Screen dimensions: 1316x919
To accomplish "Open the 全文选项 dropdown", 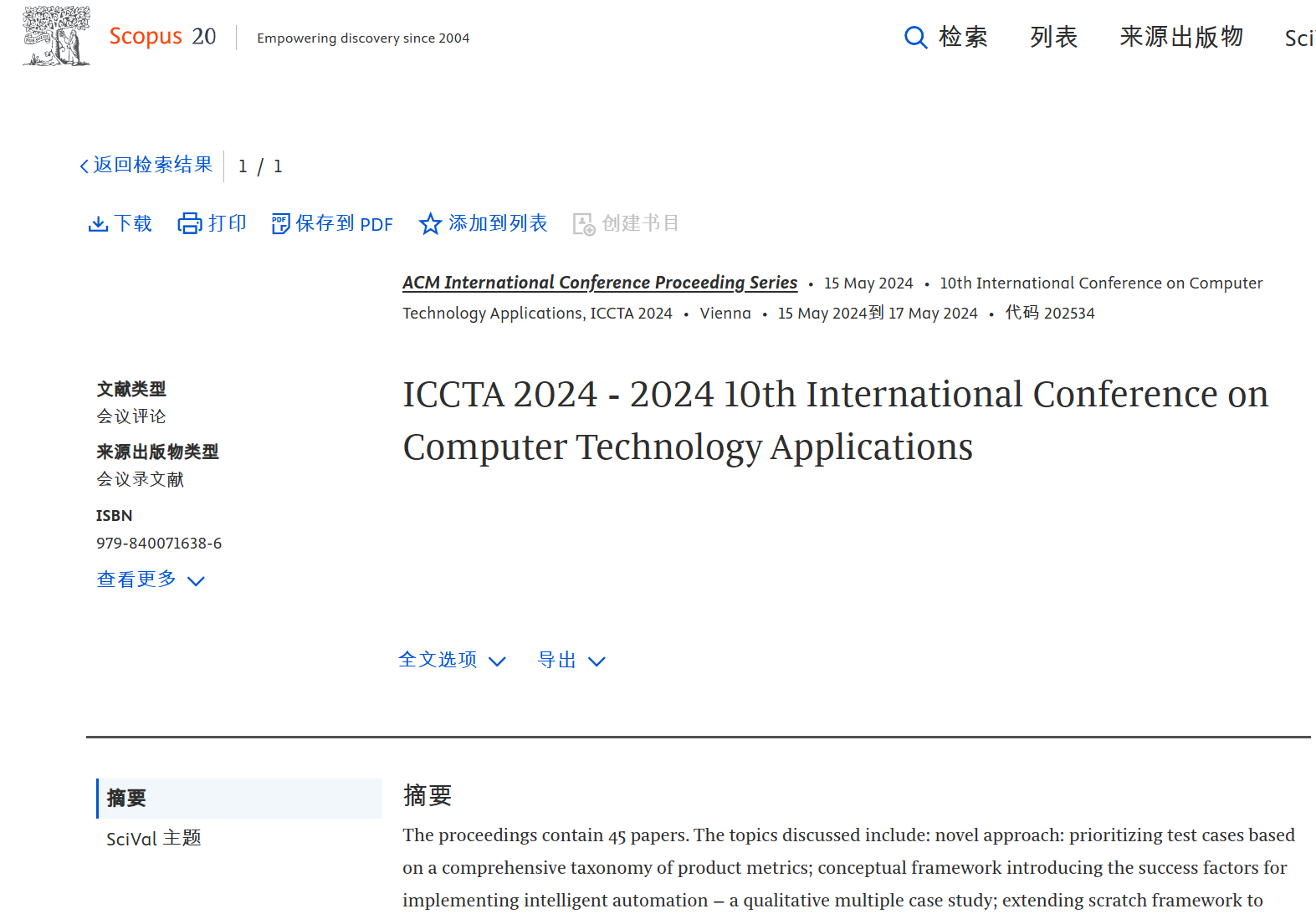I will pos(452,661).
